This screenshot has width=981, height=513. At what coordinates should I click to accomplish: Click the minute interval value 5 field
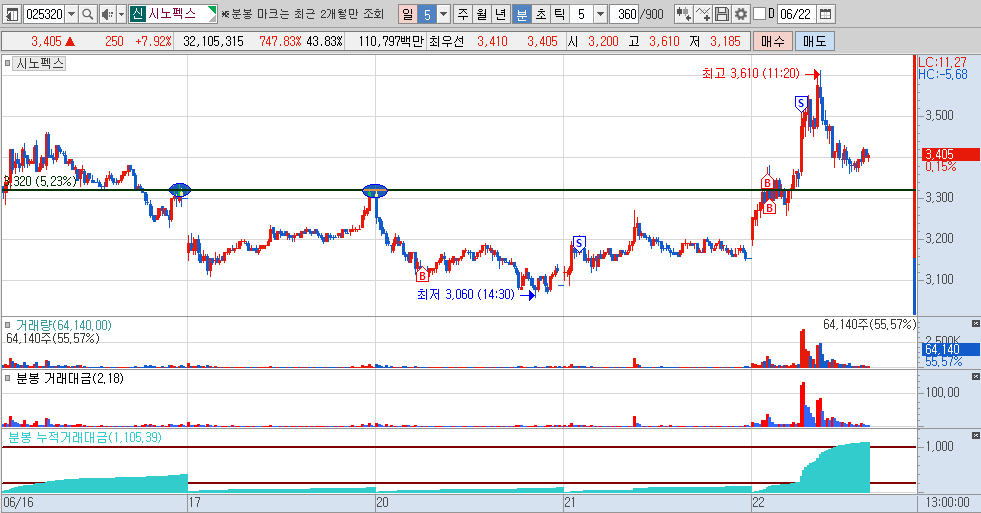tap(582, 14)
